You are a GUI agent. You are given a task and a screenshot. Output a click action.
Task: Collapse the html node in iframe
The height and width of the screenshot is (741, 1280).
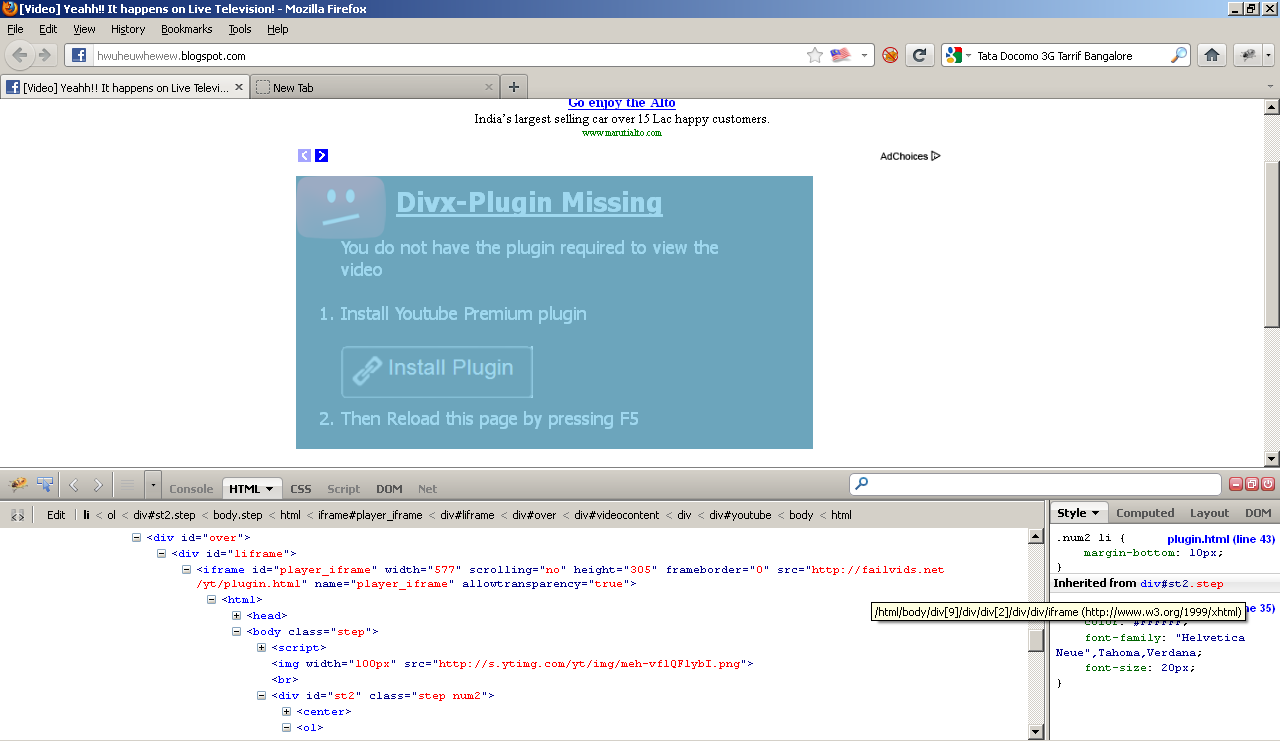pos(212,599)
